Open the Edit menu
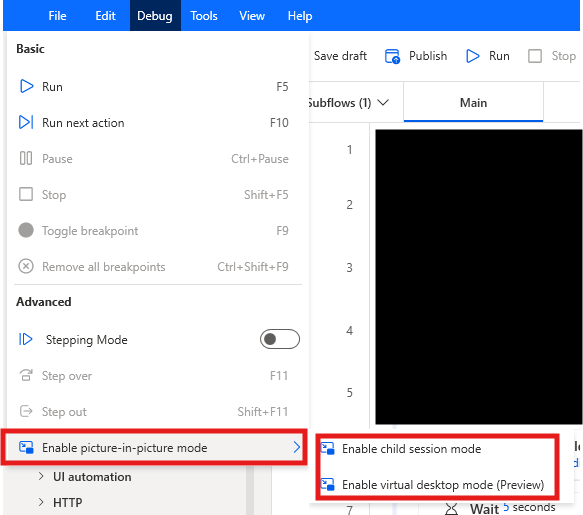This screenshot has width=583, height=515. pyautogui.click(x=105, y=16)
